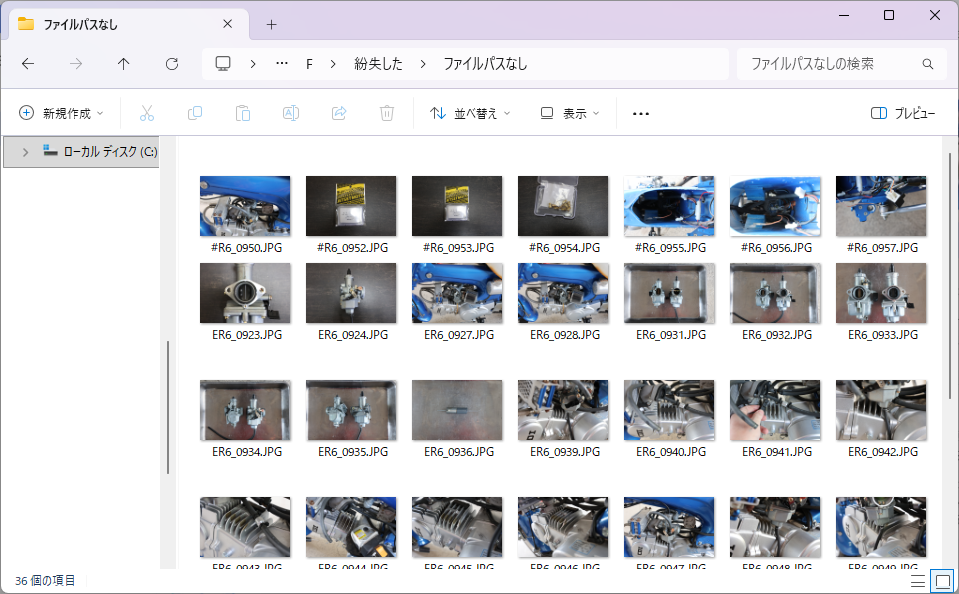Refresh the current folder view
Viewport: 959px width, 594px height.
pos(172,64)
